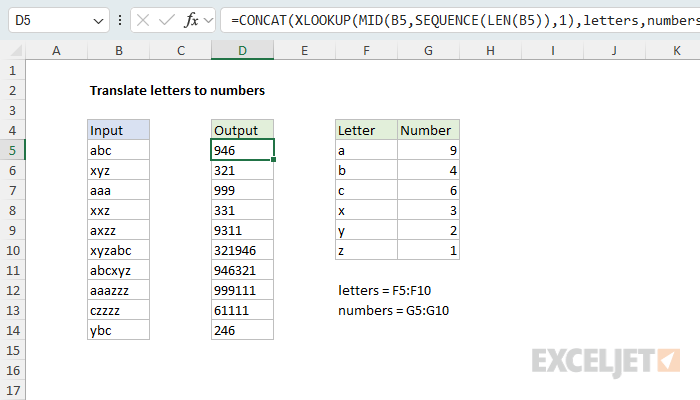This screenshot has width=700, height=400.
Task: Click the three-dot handle beside Name Box
Action: [120, 20]
